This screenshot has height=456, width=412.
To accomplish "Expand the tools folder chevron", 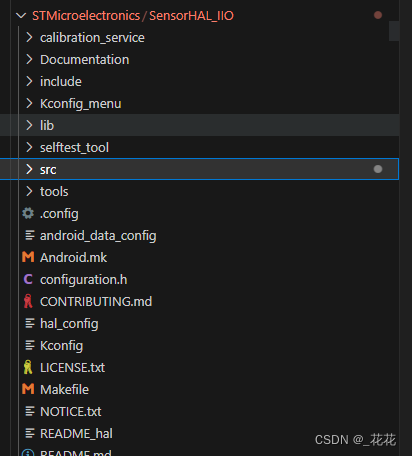I will 29,191.
